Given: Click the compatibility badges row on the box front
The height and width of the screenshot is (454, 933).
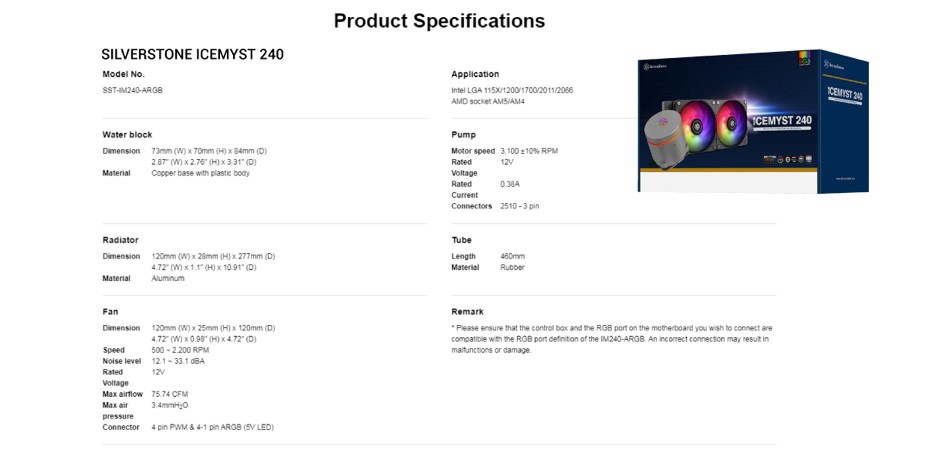Looking at the screenshot, I should 786,158.
